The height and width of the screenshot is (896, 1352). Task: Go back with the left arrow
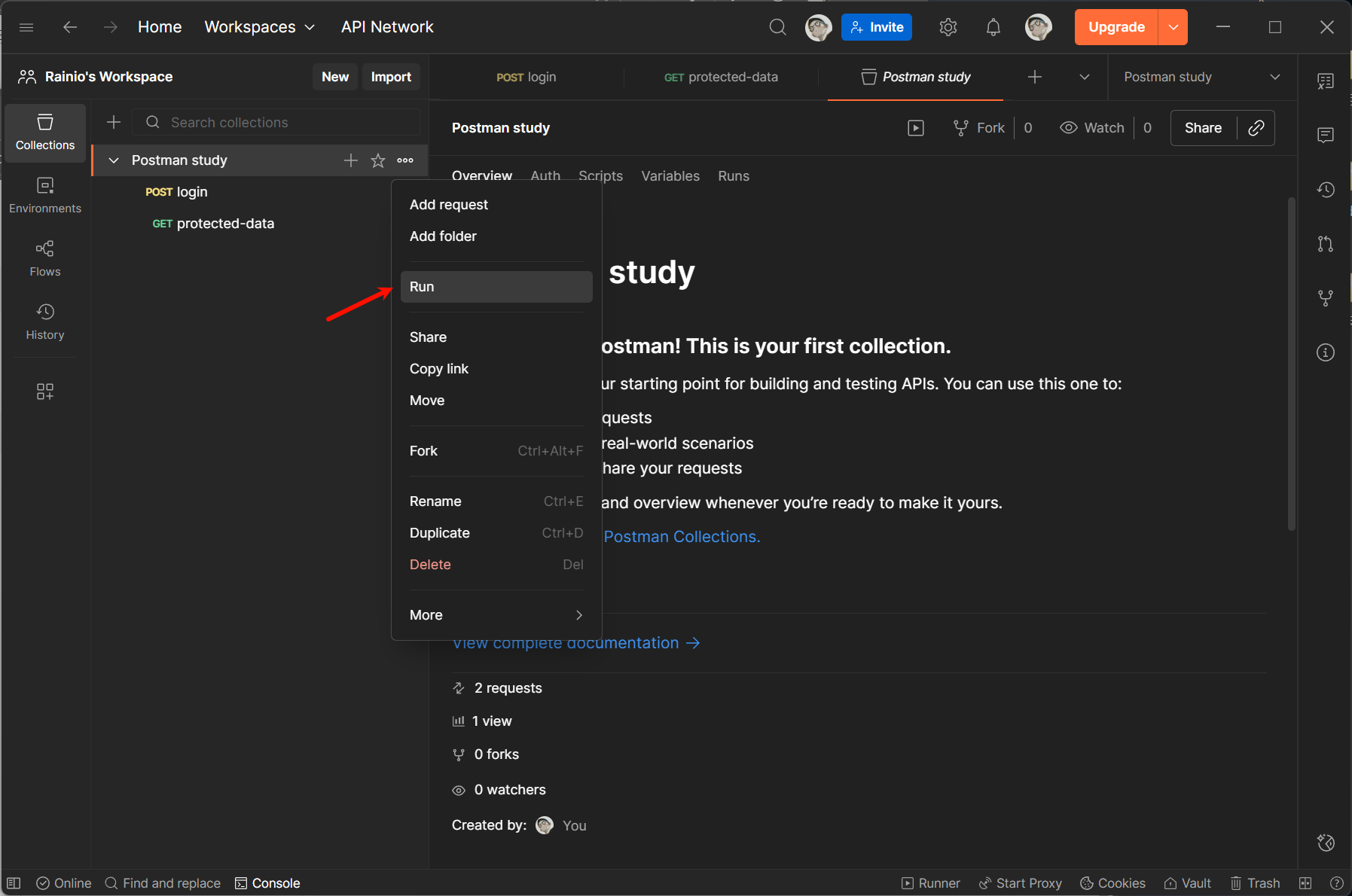pyautogui.click(x=70, y=27)
